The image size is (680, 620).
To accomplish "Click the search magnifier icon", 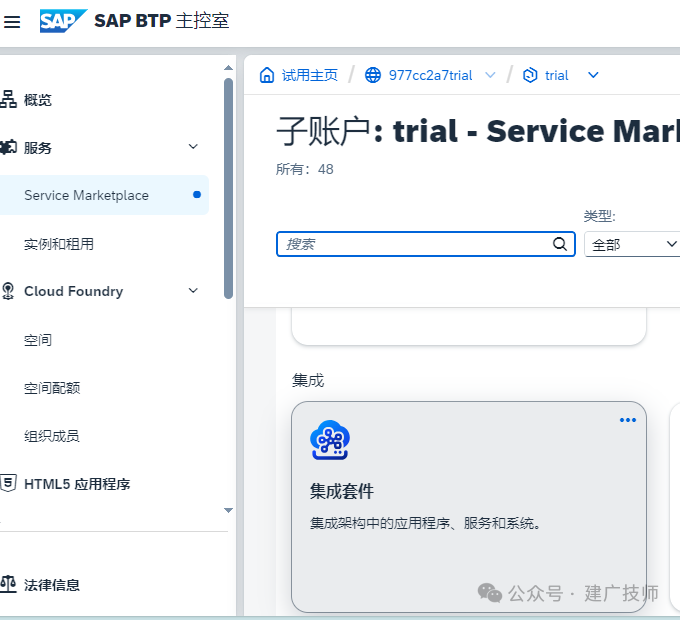I will [560, 244].
